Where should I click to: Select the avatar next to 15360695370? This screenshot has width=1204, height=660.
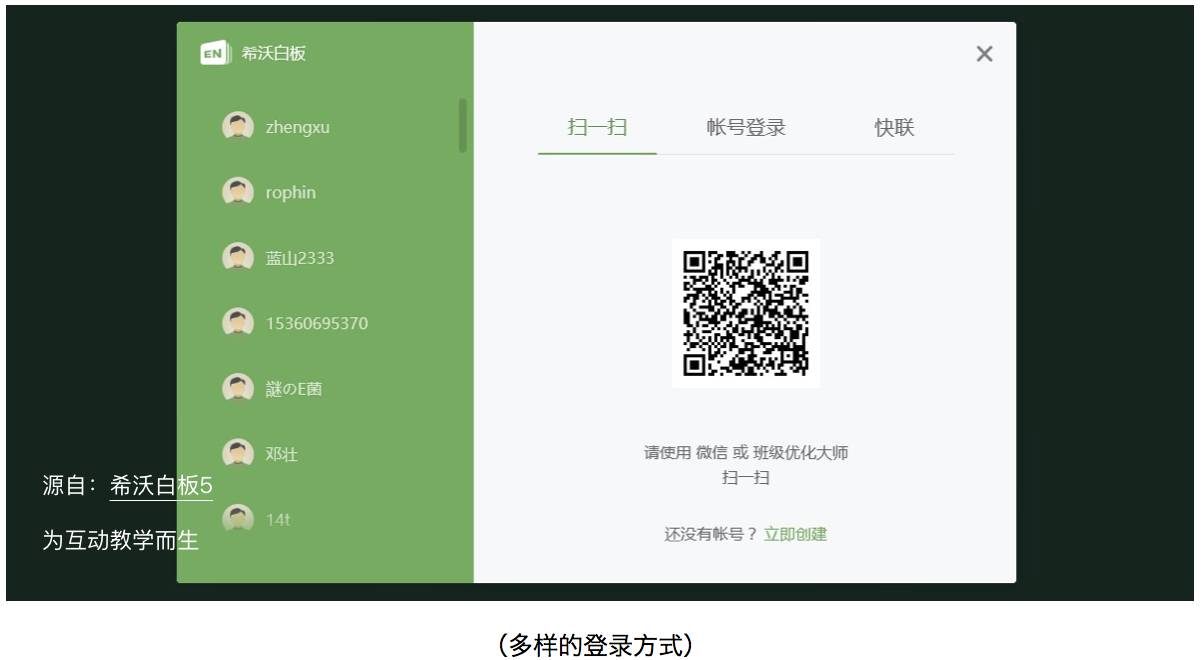237,323
